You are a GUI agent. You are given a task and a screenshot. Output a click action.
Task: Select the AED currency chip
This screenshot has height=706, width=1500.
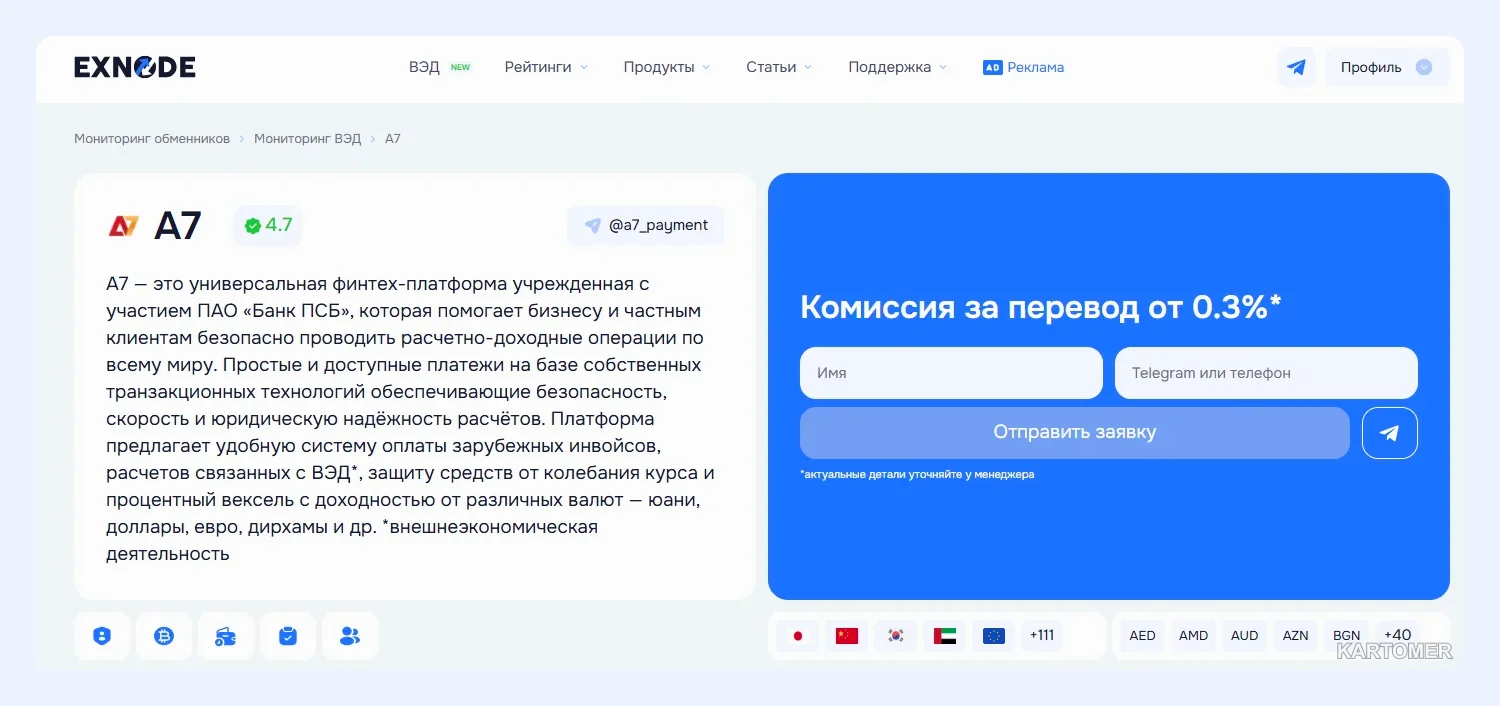pyautogui.click(x=1142, y=636)
